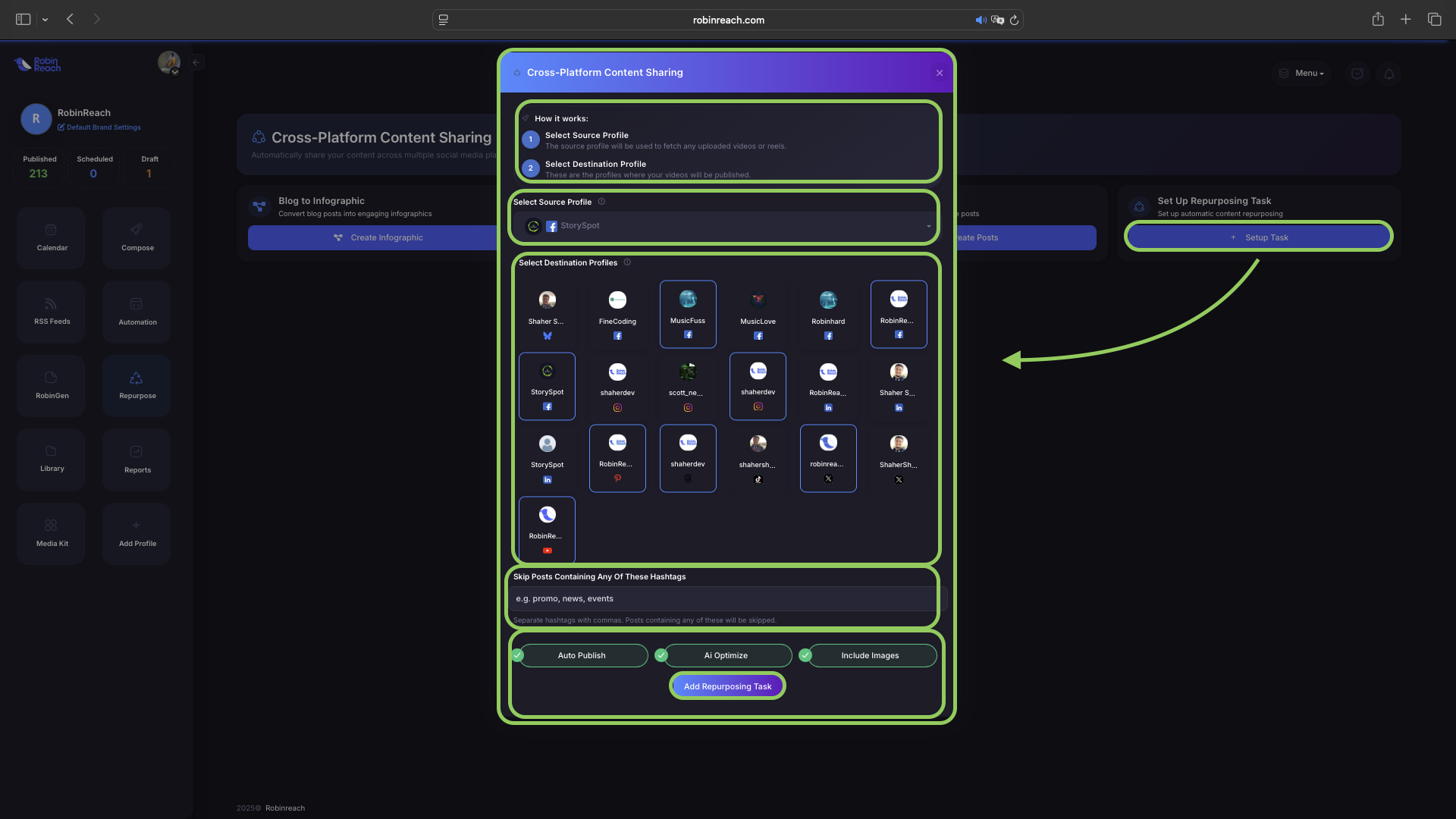The image size is (1456, 819).
Task: Toggle the Auto Publish option
Action: [581, 655]
